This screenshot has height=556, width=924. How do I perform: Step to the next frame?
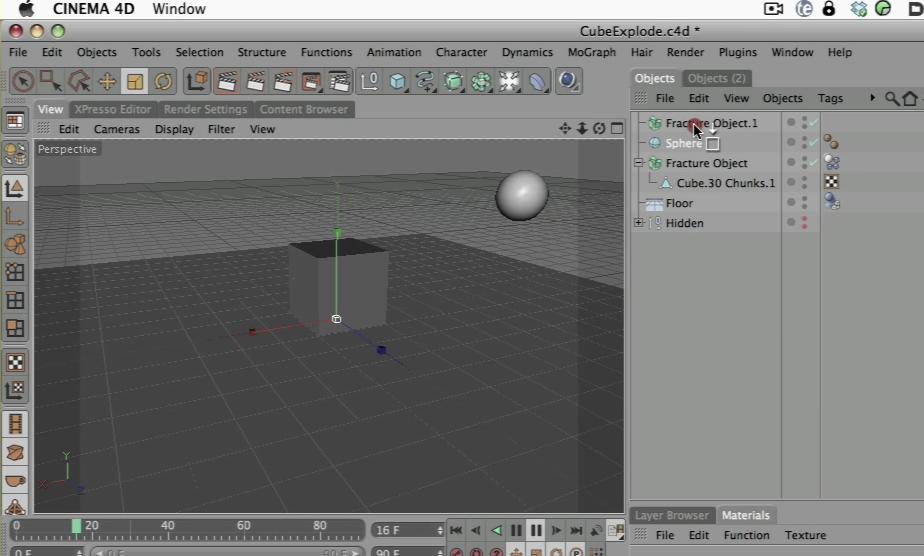(x=556, y=530)
